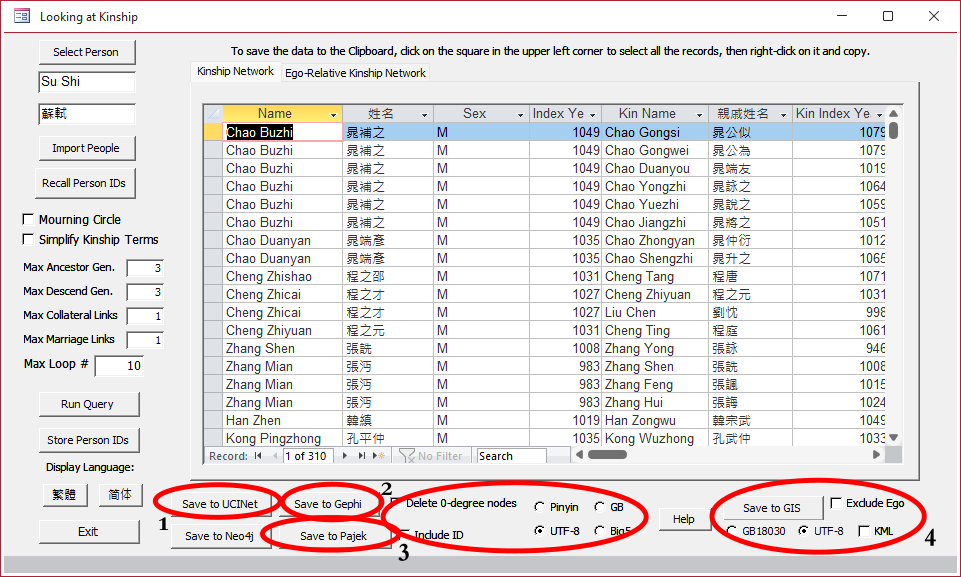Click the No Filter indicator icon
The height and width of the screenshot is (577, 961).
tap(407, 456)
